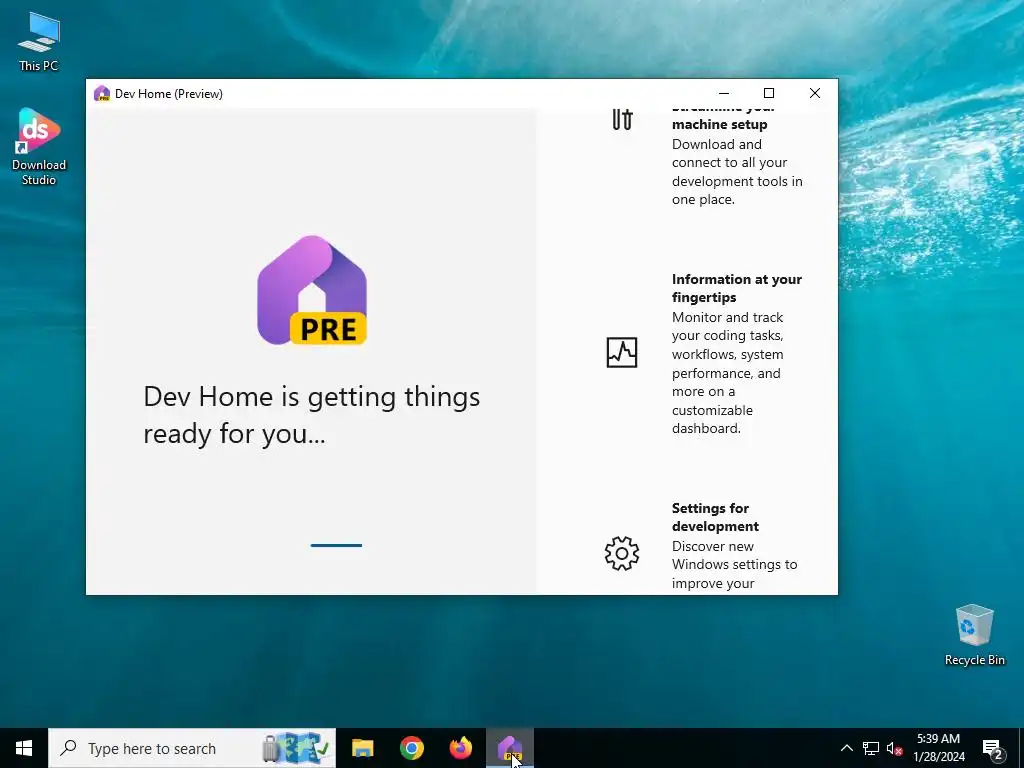Click the machine setup tools icon
The height and width of the screenshot is (768, 1024).
coord(622,120)
